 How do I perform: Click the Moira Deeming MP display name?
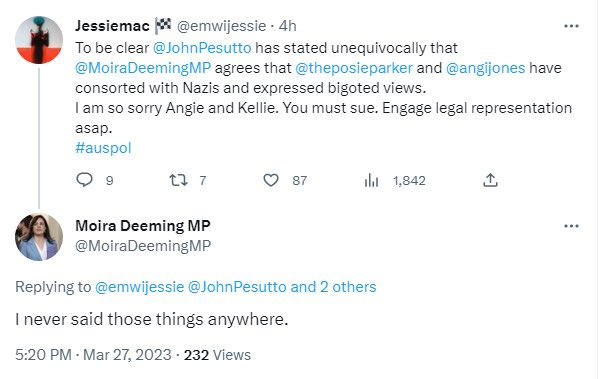click(142, 226)
